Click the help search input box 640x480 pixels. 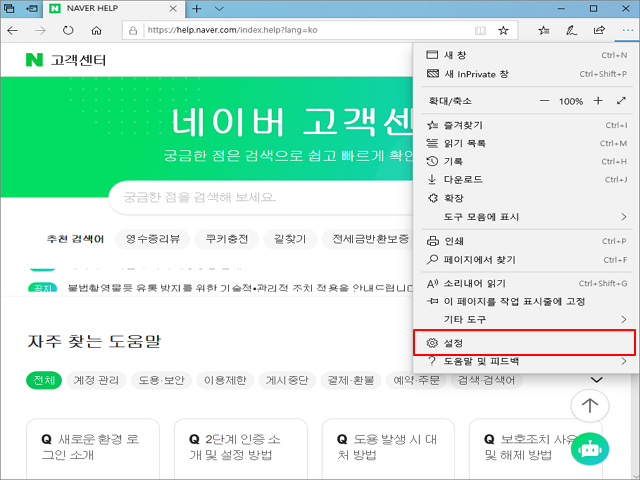(x=261, y=198)
